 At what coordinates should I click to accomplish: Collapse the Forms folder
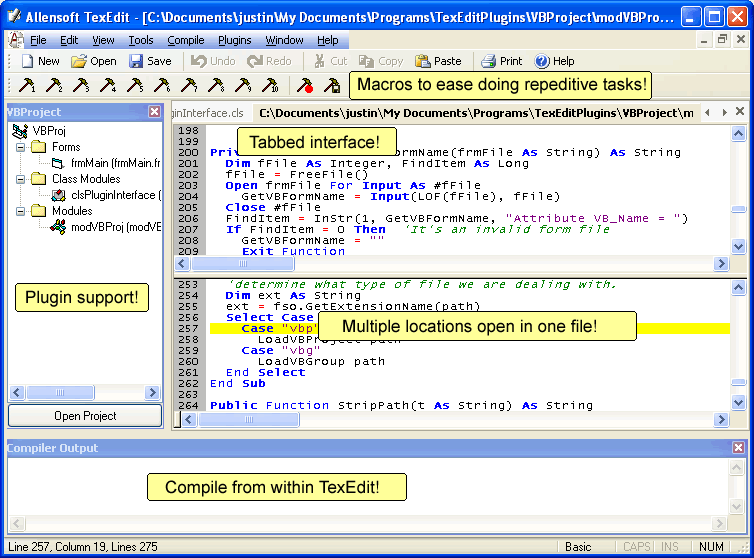click(x=20, y=147)
